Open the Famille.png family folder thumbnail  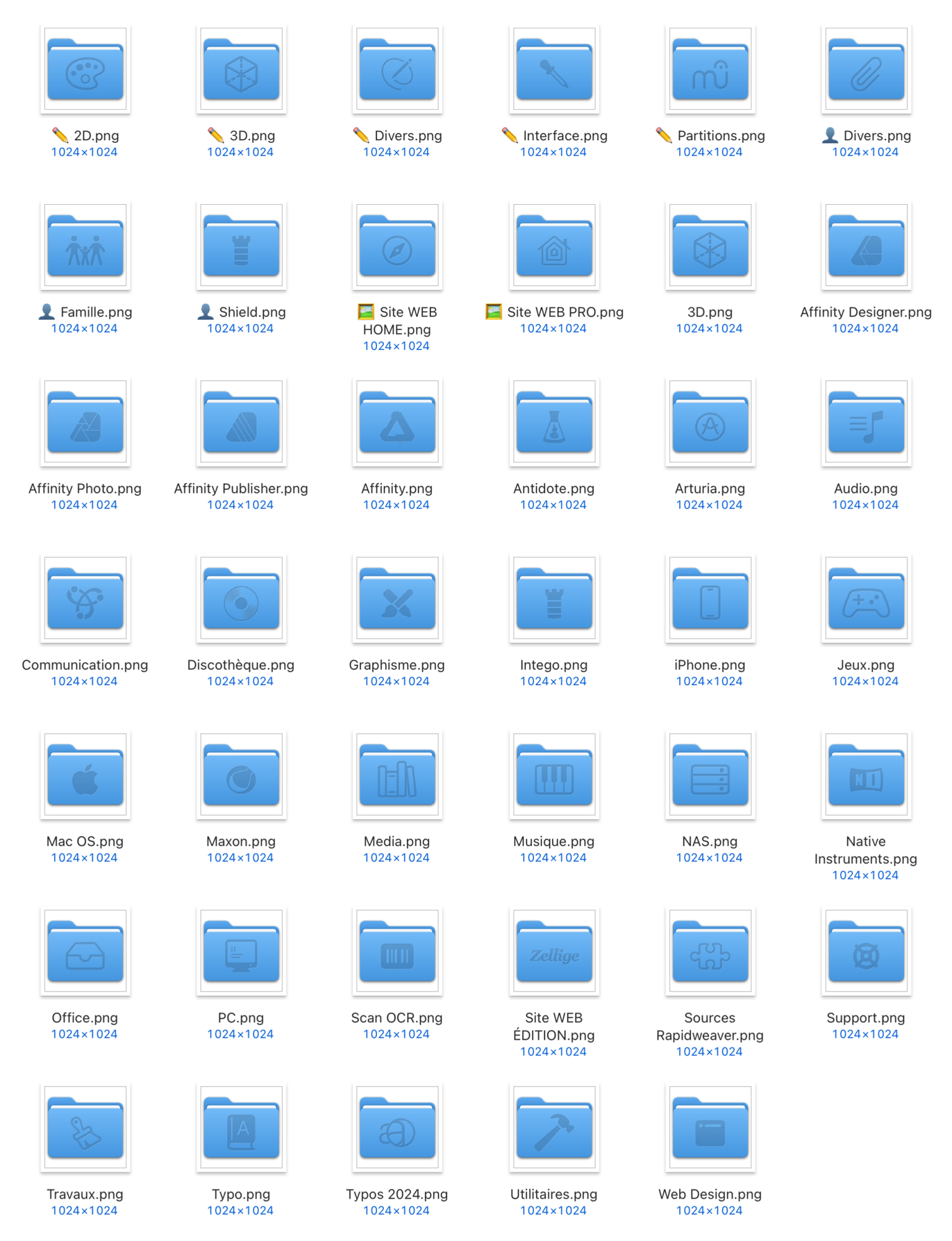coord(85,246)
